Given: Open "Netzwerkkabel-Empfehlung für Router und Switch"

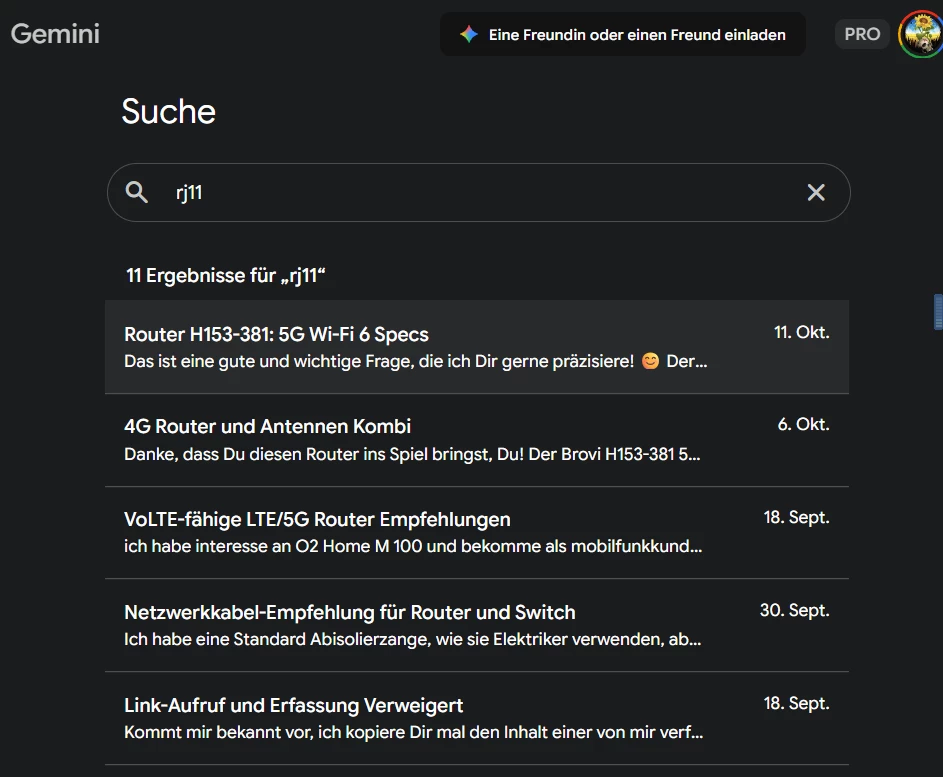Looking at the screenshot, I should tap(349, 612).
